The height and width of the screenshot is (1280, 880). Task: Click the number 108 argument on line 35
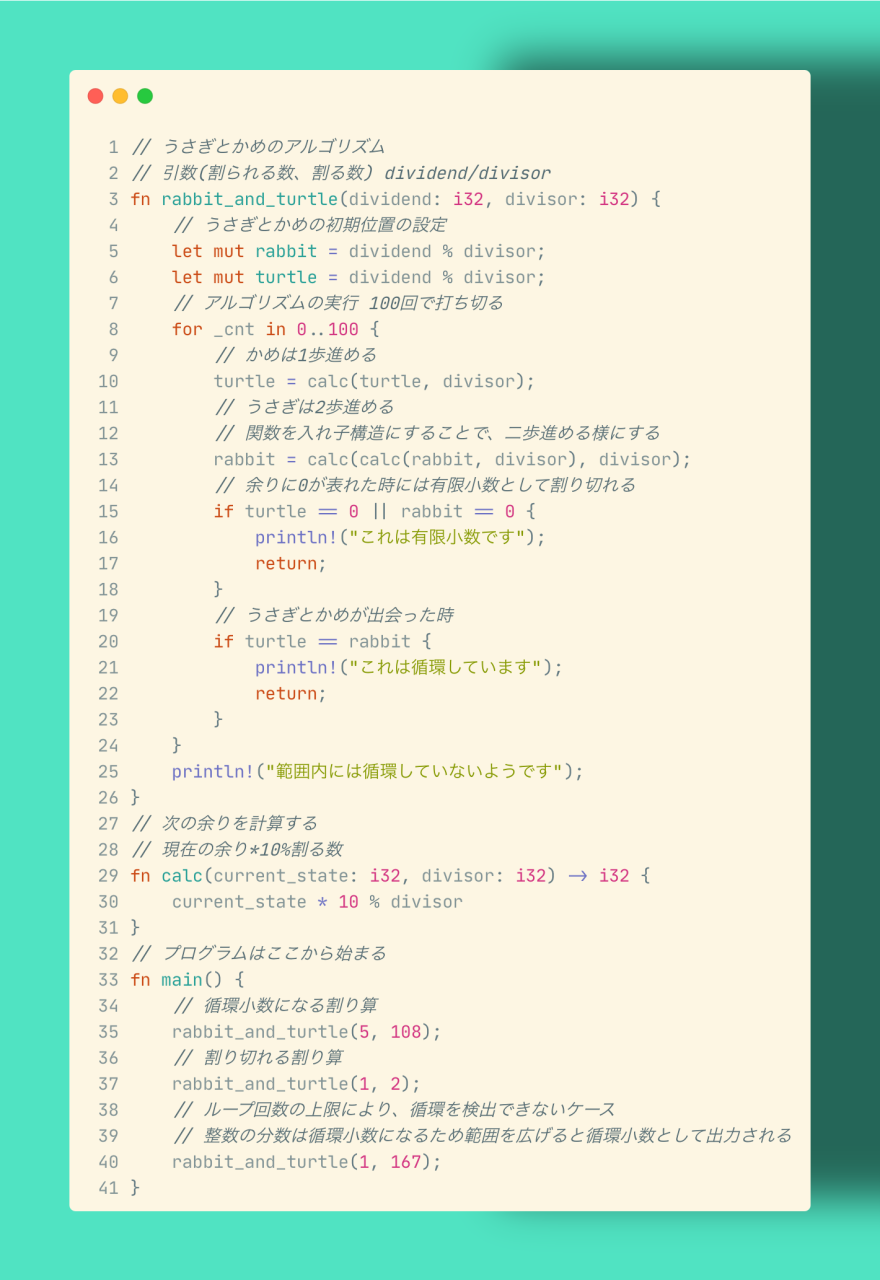point(406,1031)
